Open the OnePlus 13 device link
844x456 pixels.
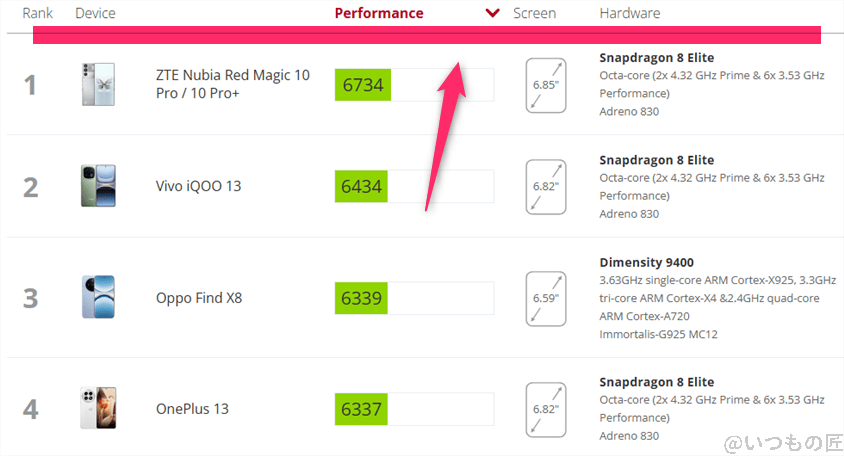(x=192, y=408)
